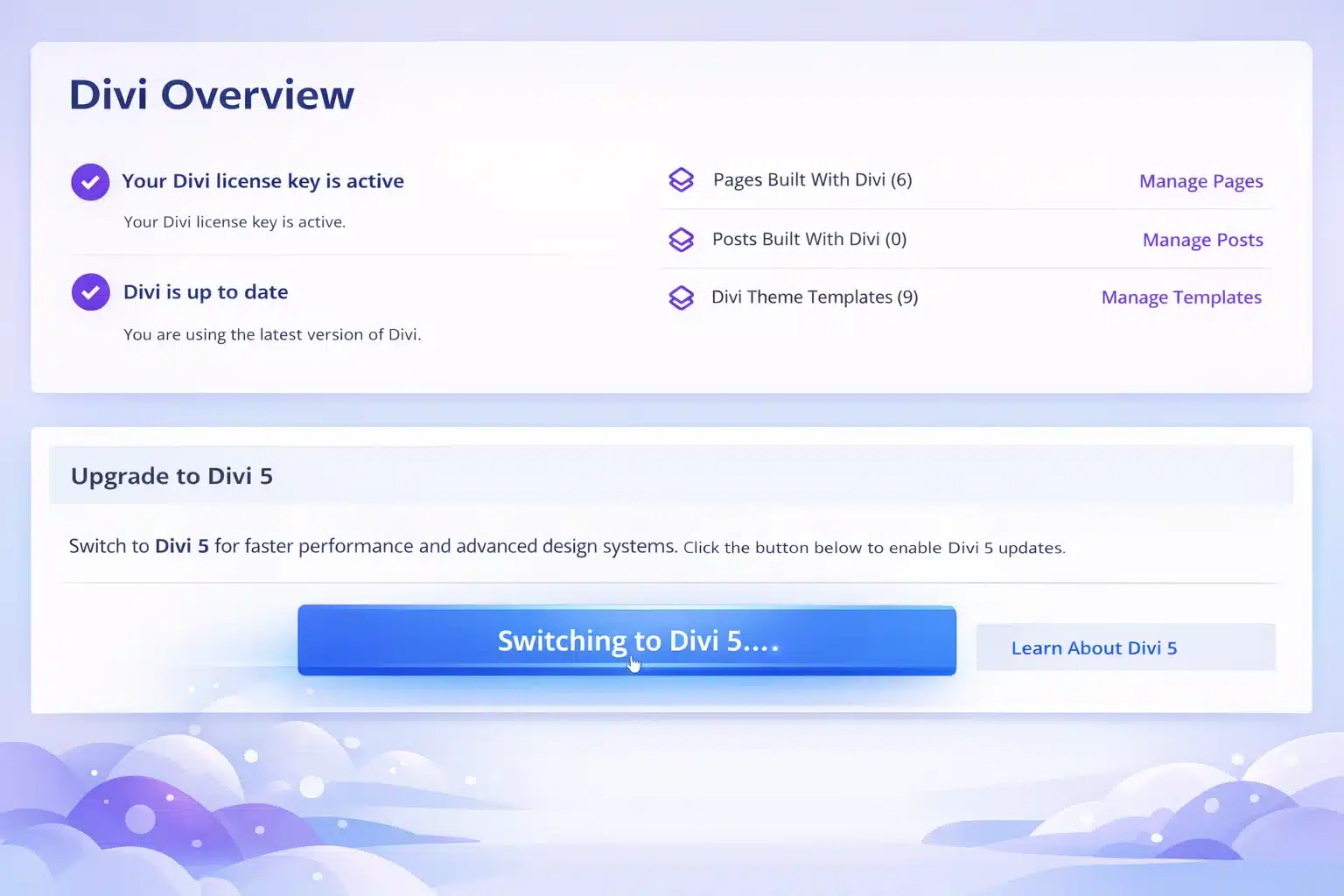Click the layers icon beside Divi Theme Templates

(682, 297)
